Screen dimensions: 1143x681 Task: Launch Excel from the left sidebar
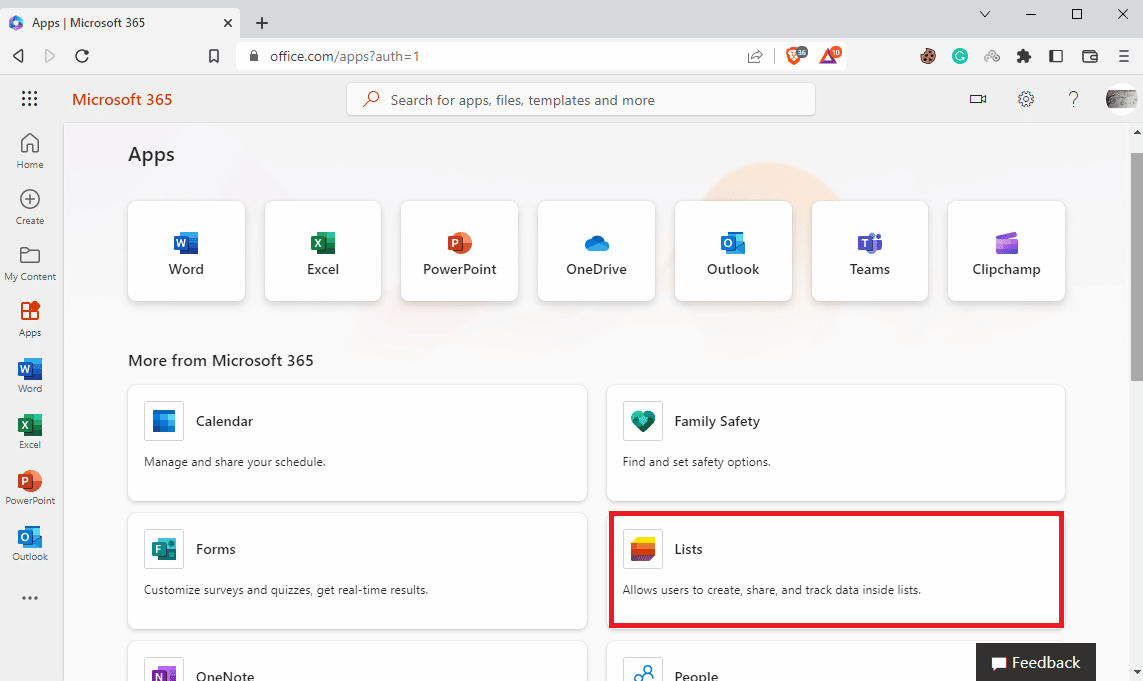point(30,432)
